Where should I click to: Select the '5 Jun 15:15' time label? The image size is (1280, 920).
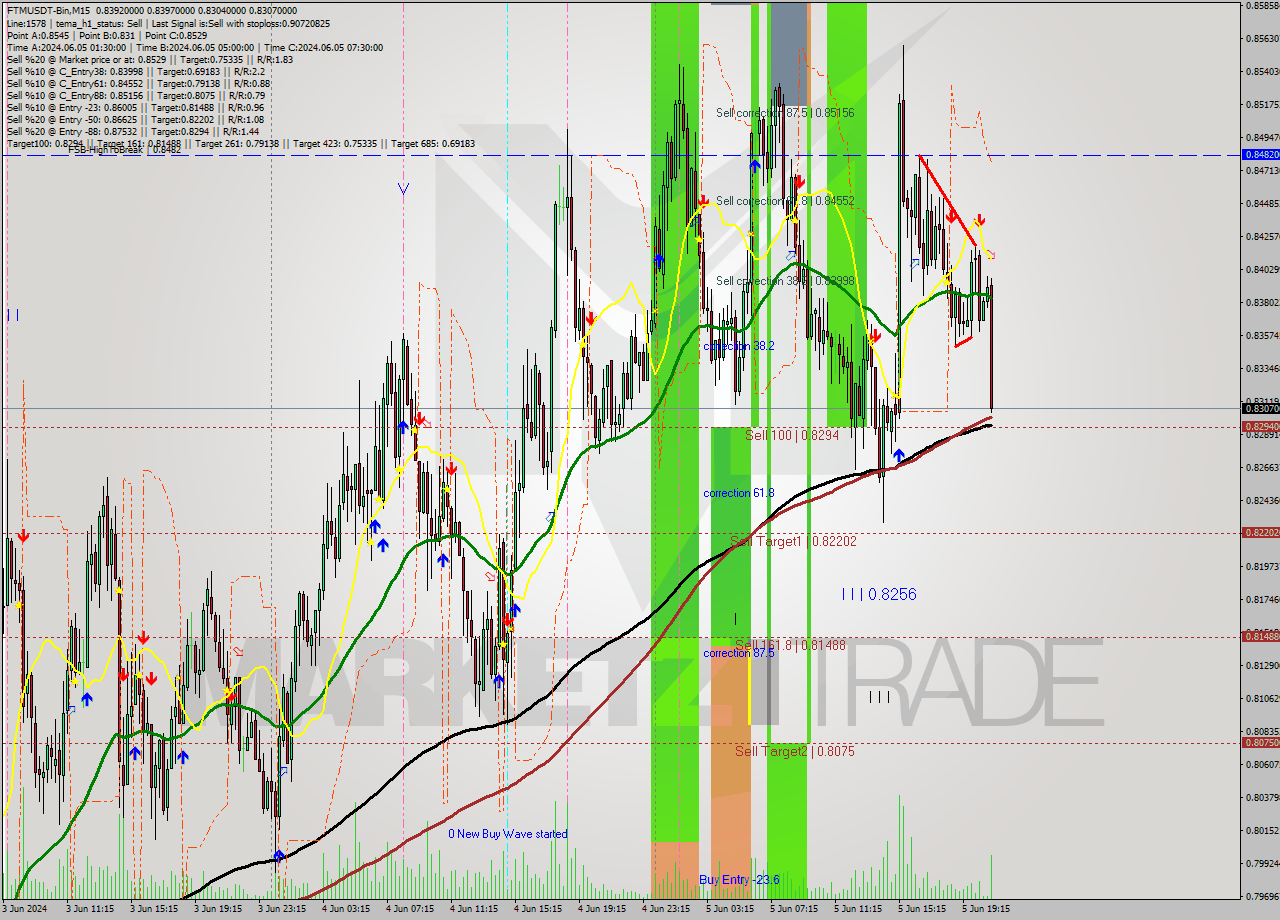pyautogui.click(x=924, y=910)
